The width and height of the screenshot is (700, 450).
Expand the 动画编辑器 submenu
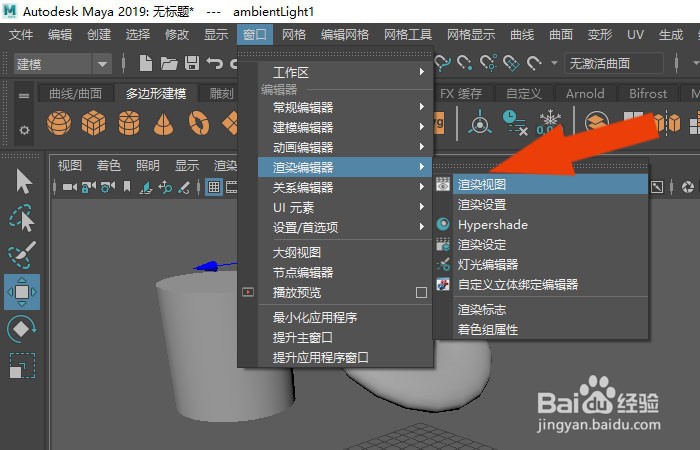pyautogui.click(x=345, y=147)
